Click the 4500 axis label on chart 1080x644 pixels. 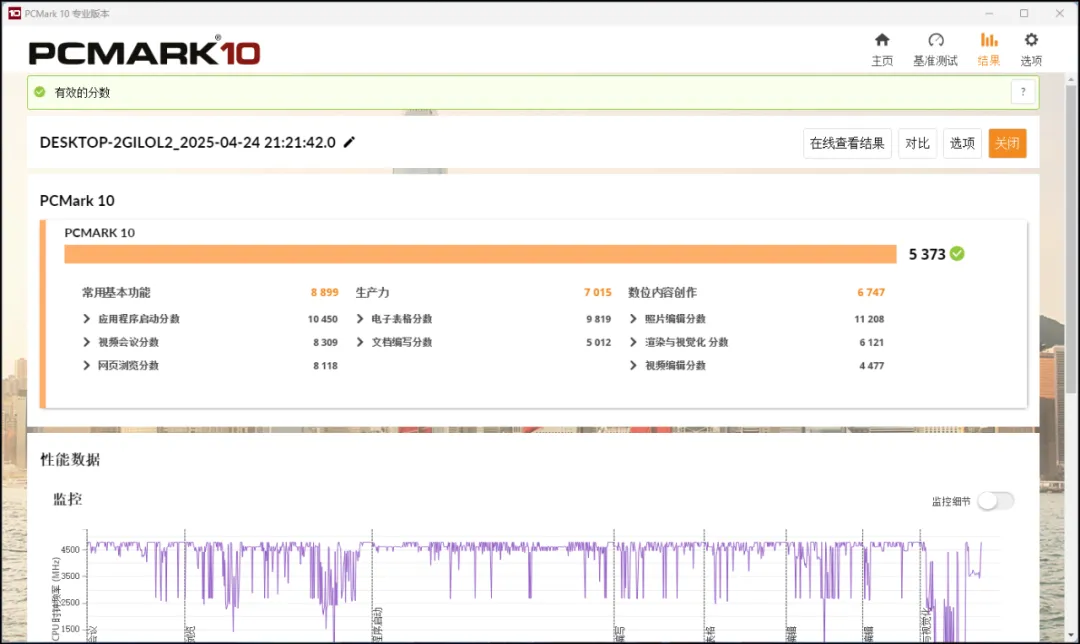70,550
